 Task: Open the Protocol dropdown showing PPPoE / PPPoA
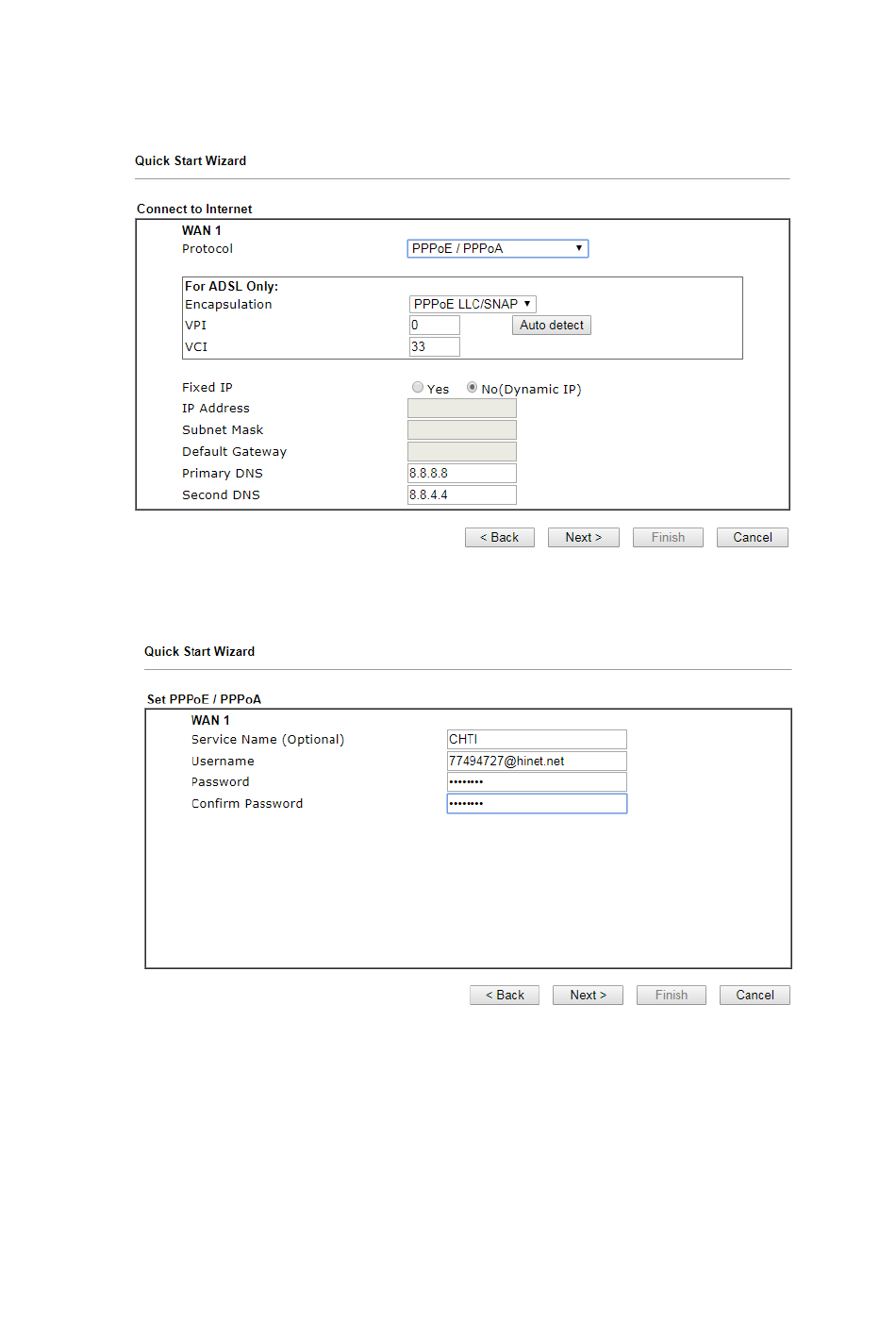point(498,248)
